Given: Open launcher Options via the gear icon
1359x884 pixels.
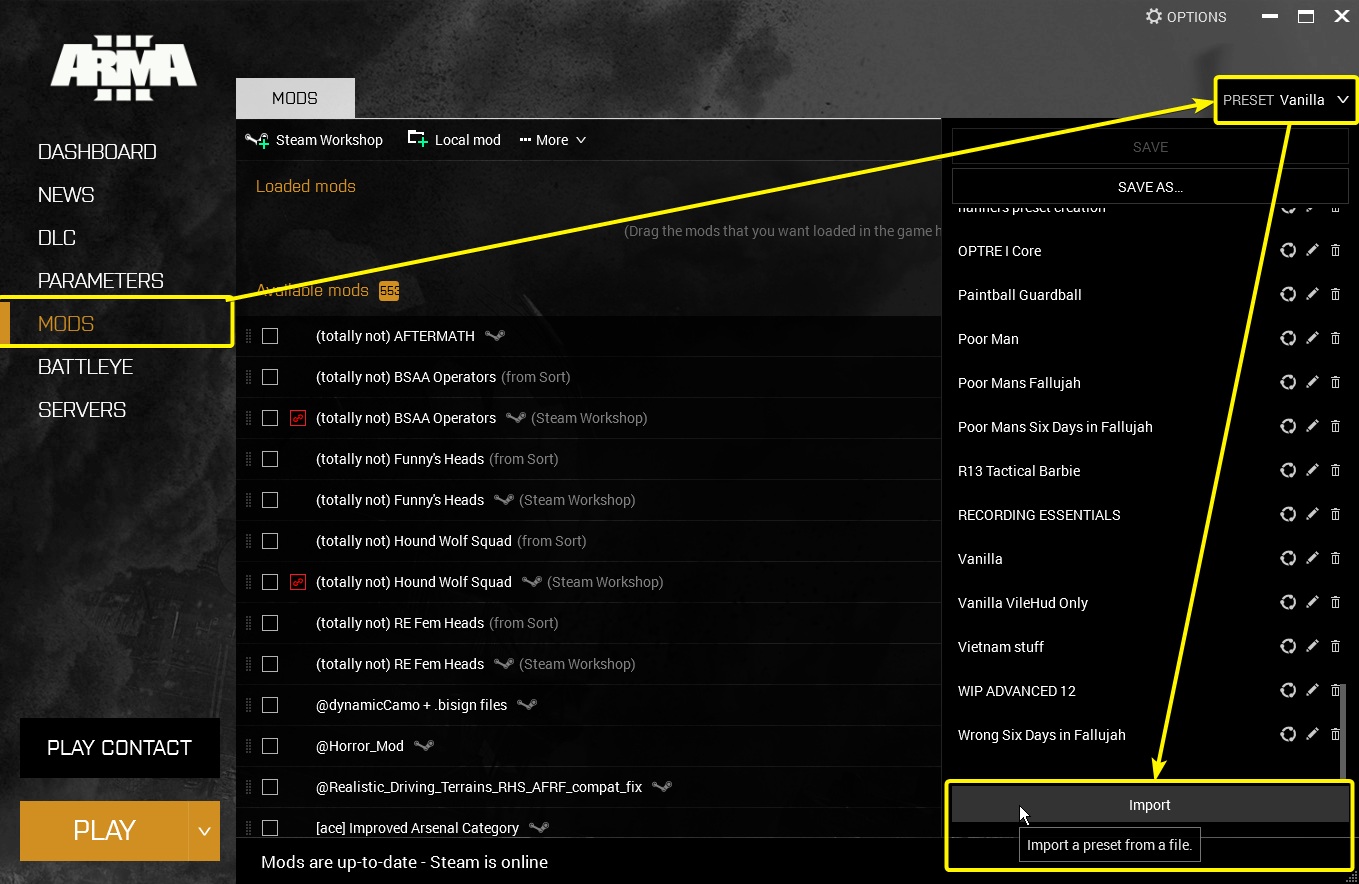Looking at the screenshot, I should (x=1154, y=16).
